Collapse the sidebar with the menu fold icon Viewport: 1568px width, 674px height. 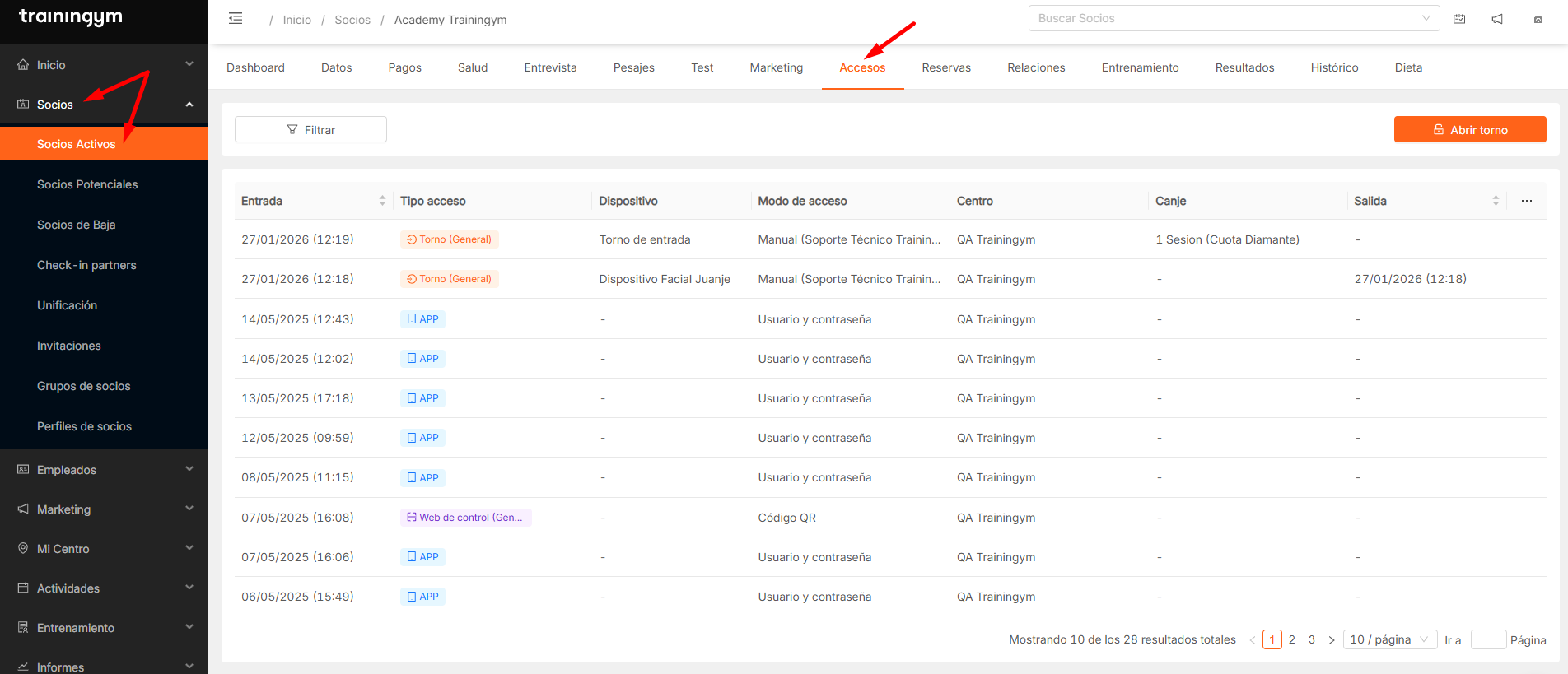pyautogui.click(x=236, y=19)
